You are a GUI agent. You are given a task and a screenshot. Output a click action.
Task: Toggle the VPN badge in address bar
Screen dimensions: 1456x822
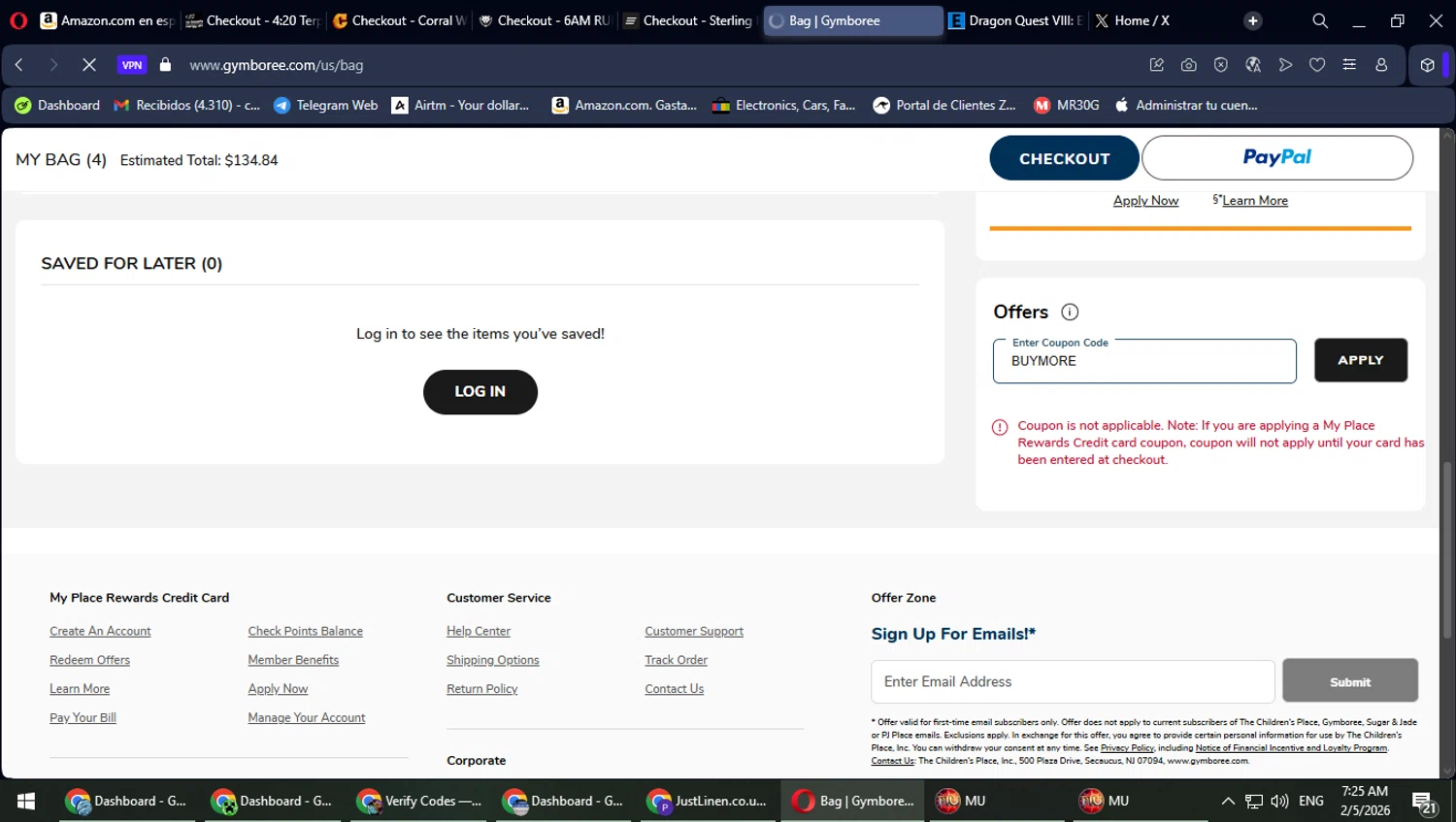(132, 65)
